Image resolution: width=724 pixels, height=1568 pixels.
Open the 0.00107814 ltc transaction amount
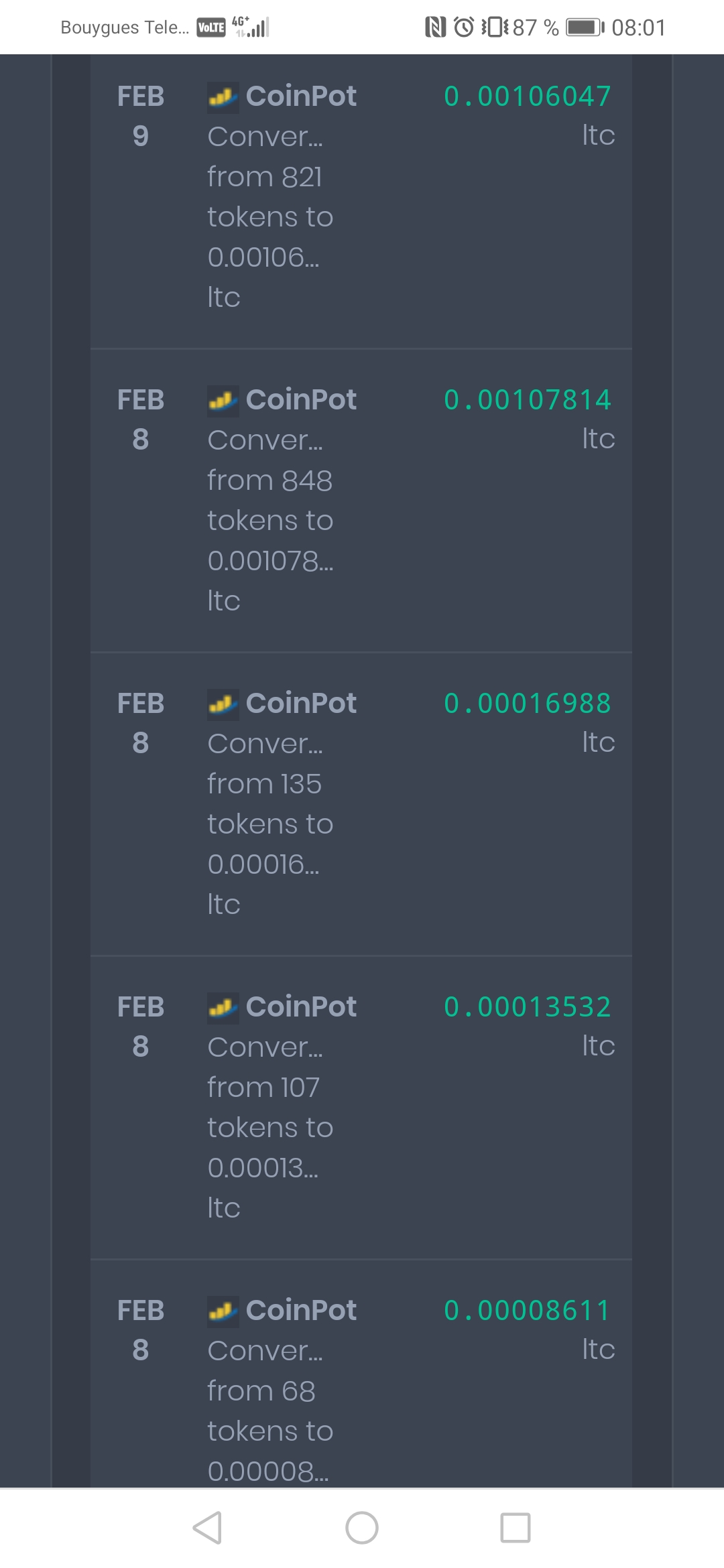click(x=529, y=418)
